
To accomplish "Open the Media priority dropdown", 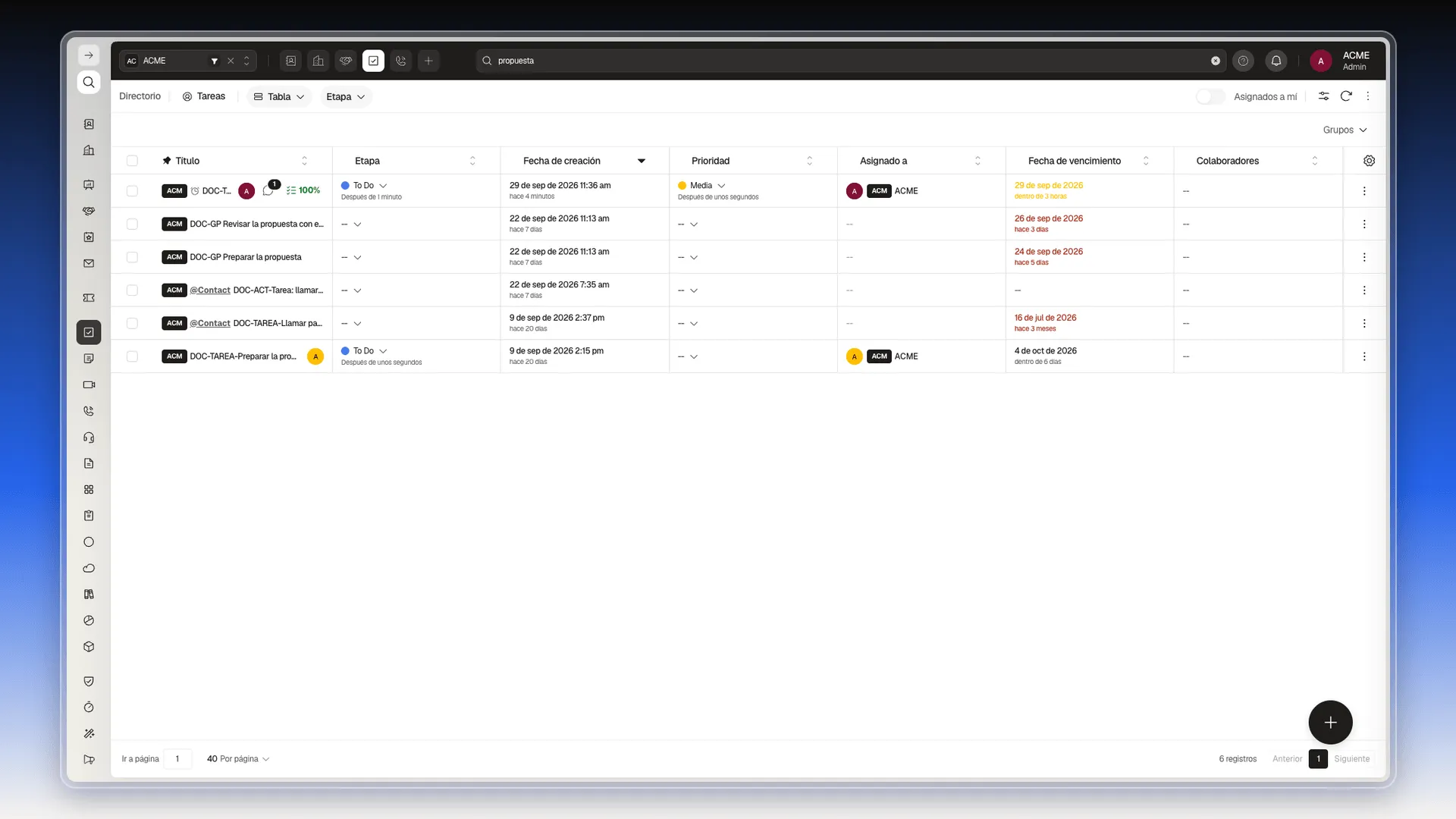I will tap(701, 185).
